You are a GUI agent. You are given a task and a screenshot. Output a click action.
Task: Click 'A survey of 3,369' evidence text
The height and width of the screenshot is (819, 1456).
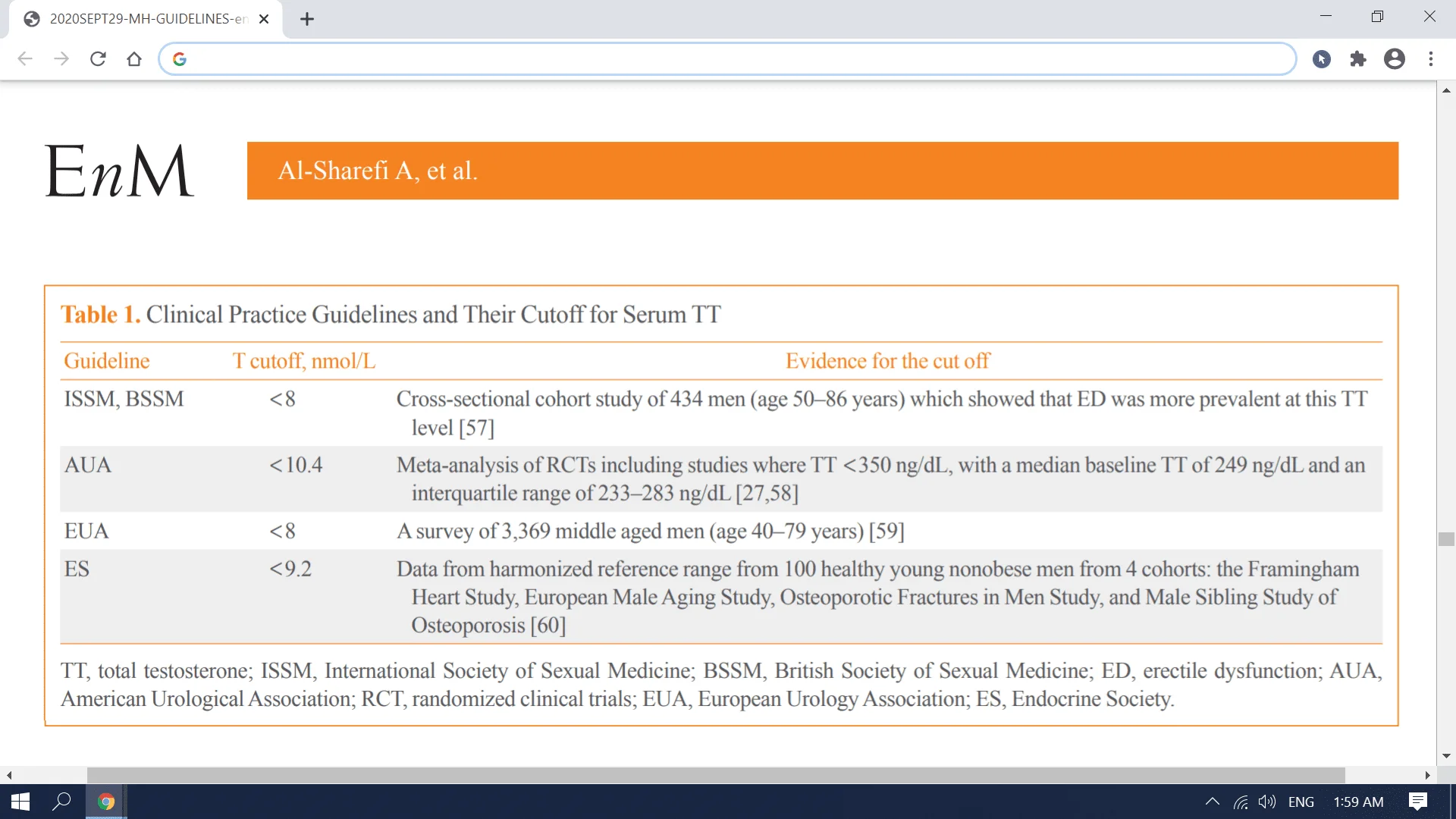tap(473, 531)
